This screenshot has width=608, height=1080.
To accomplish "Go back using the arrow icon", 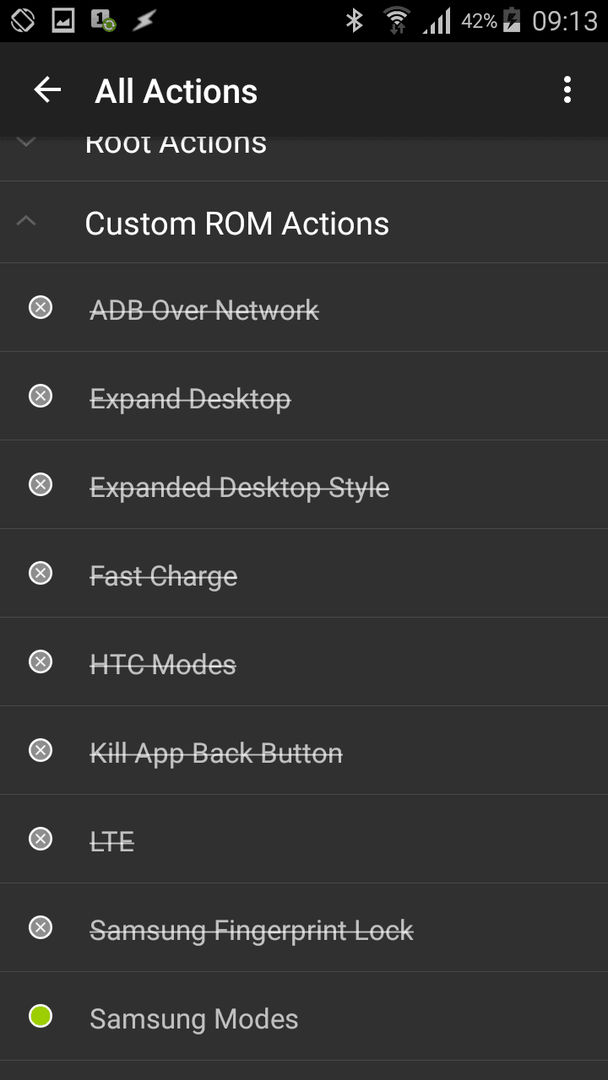I will pyautogui.click(x=48, y=90).
